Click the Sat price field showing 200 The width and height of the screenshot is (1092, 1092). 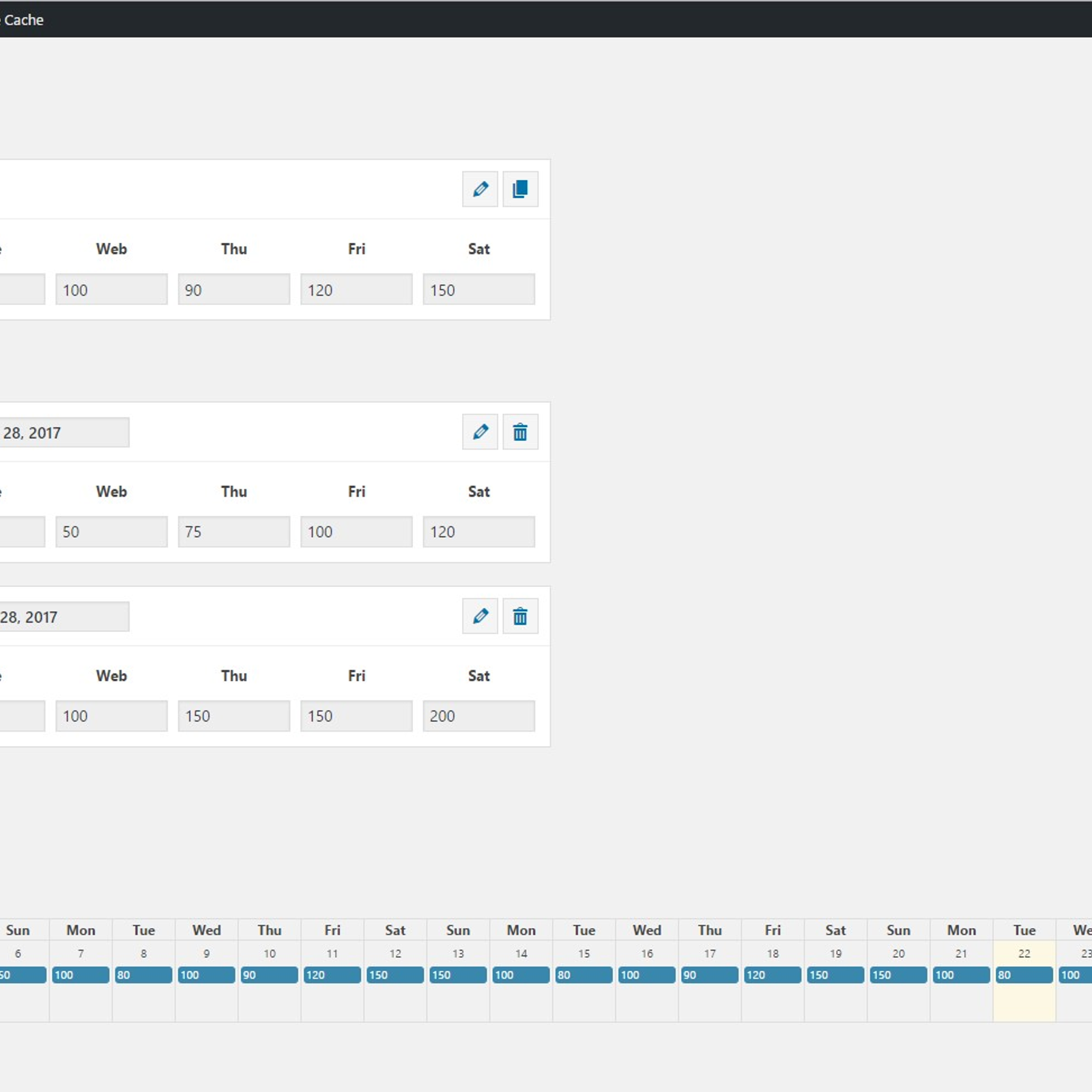[478, 716]
